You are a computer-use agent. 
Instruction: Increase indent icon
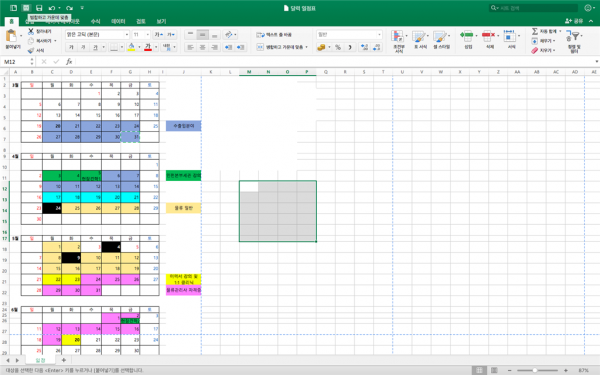click(x=240, y=47)
